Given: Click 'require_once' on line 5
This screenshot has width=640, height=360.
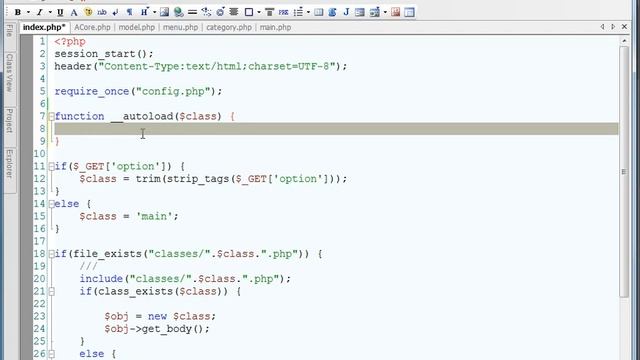Looking at the screenshot, I should pos(92,91).
